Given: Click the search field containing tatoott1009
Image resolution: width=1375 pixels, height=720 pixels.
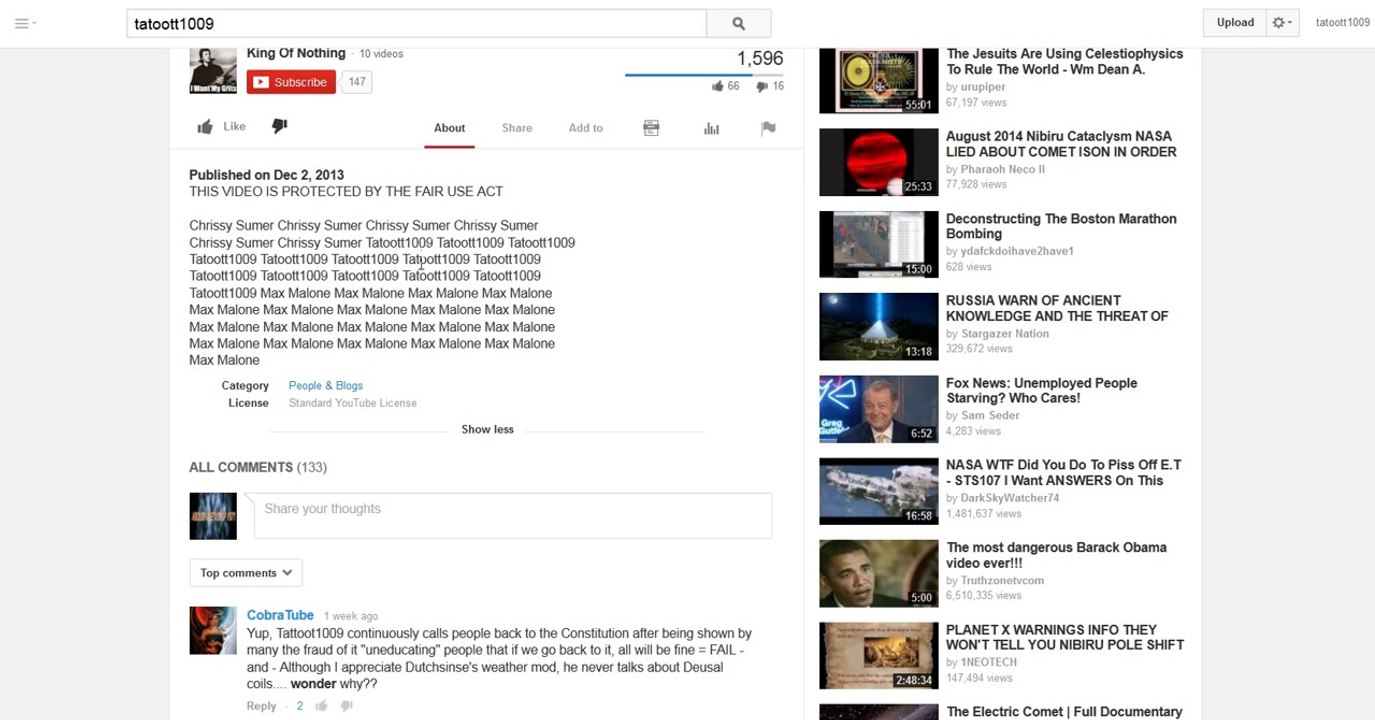Looking at the screenshot, I should tap(417, 23).
